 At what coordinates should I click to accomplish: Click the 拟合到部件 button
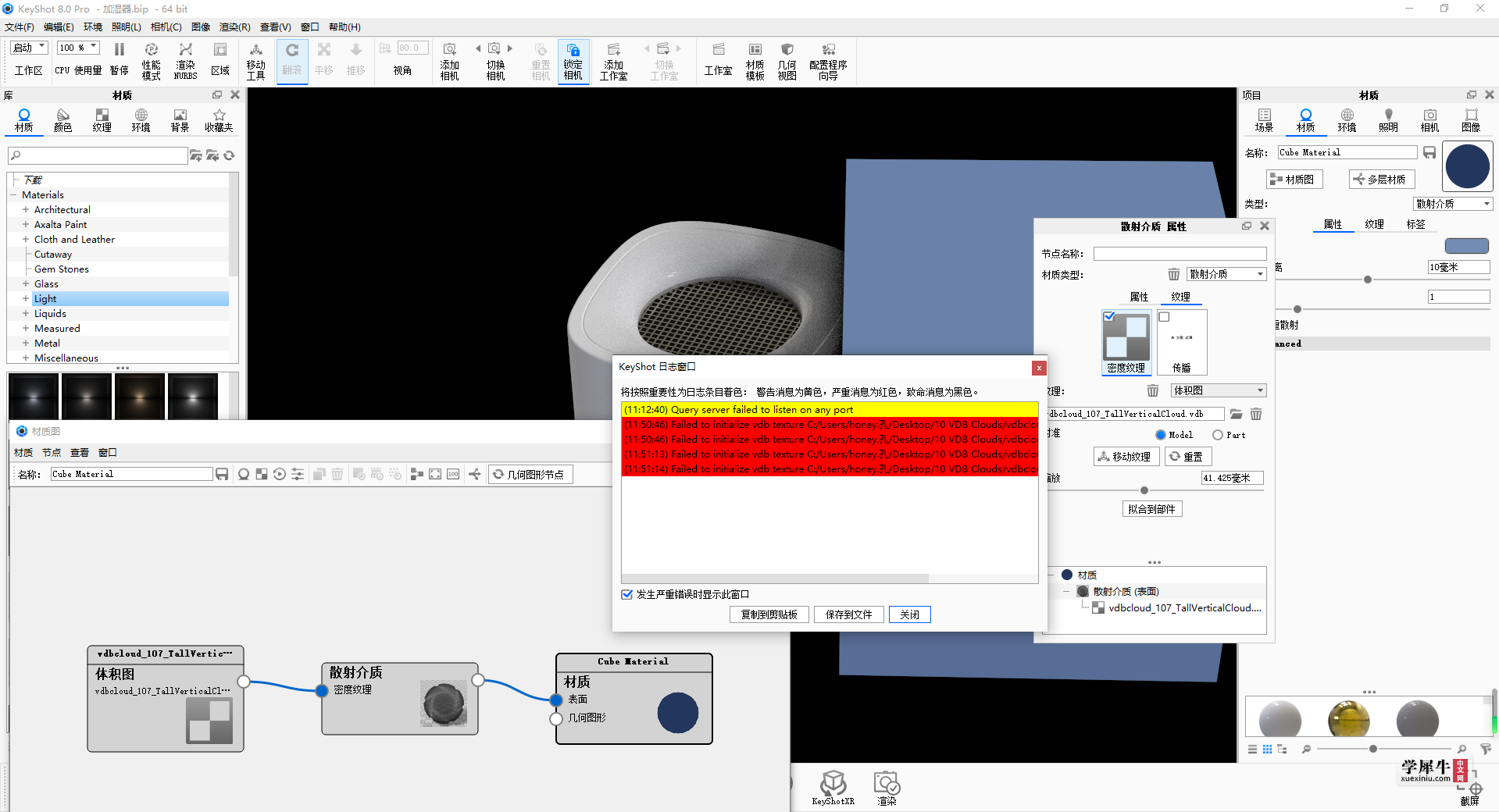[x=1151, y=509]
